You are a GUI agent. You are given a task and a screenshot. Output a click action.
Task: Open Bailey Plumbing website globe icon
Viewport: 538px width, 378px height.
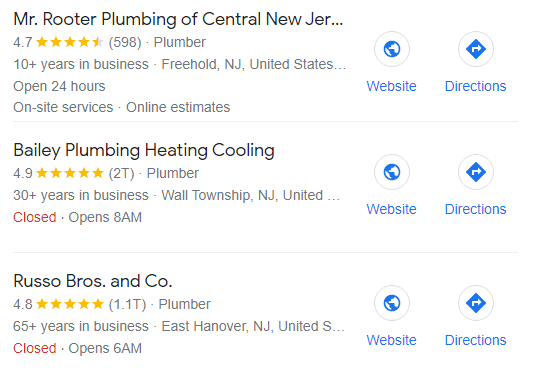(392, 172)
